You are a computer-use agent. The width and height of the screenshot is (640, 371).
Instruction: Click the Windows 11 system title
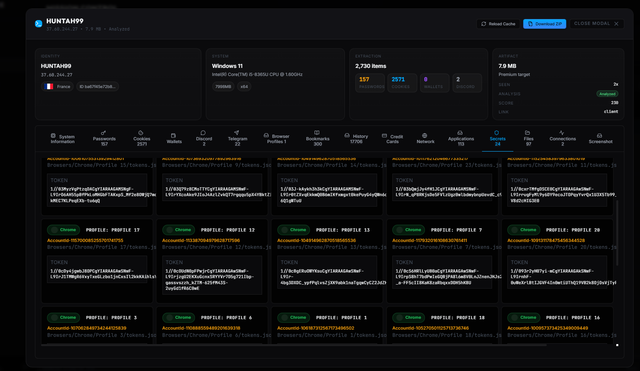pyautogui.click(x=227, y=66)
